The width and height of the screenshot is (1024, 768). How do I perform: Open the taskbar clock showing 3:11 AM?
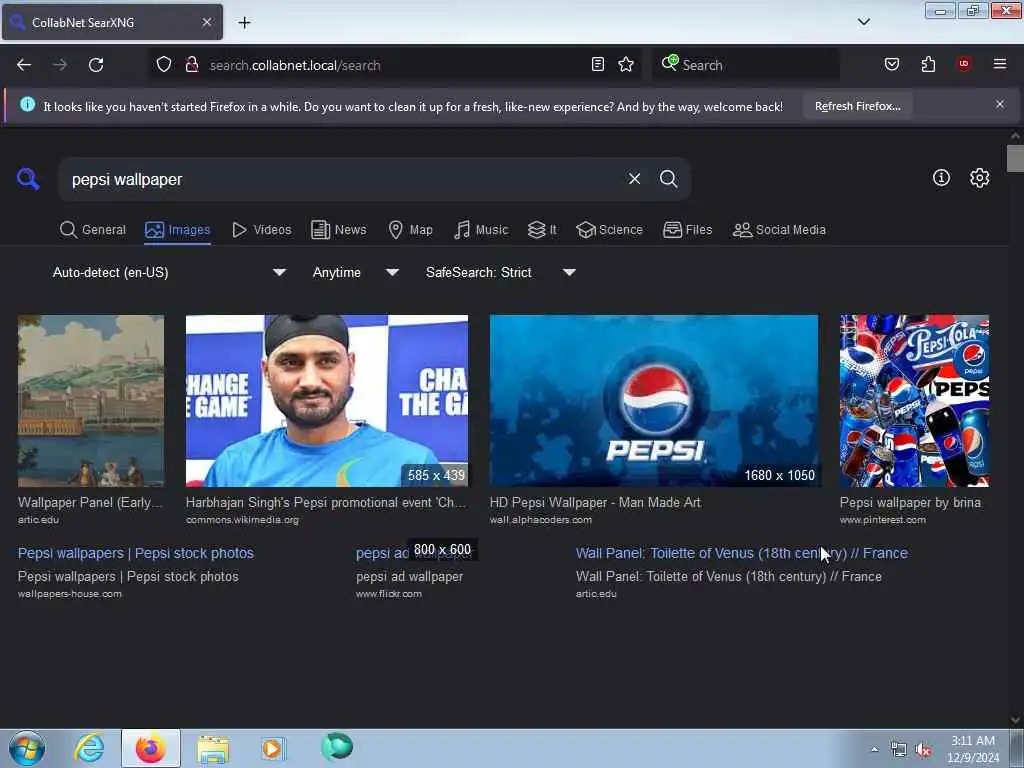click(973, 749)
